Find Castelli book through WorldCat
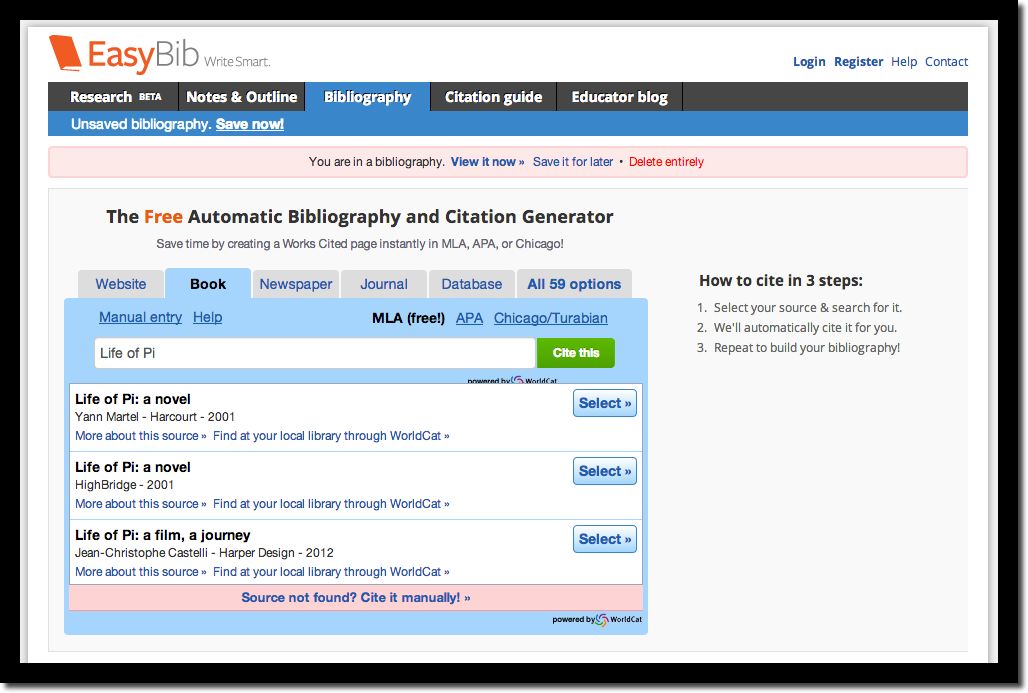Image resolution: width=1028 pixels, height=693 pixels. tap(331, 572)
